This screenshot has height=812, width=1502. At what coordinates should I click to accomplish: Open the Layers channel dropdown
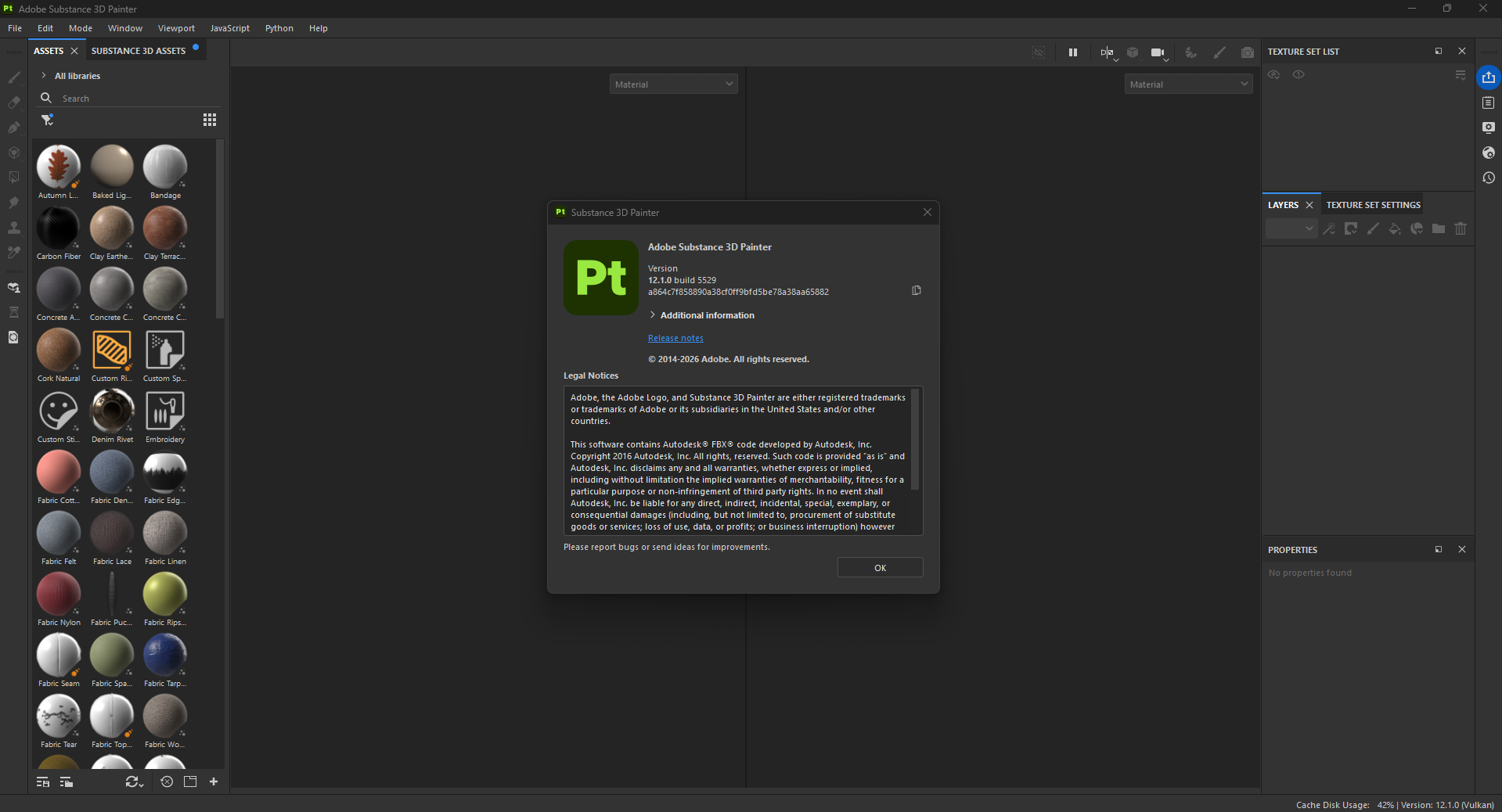[x=1291, y=228]
